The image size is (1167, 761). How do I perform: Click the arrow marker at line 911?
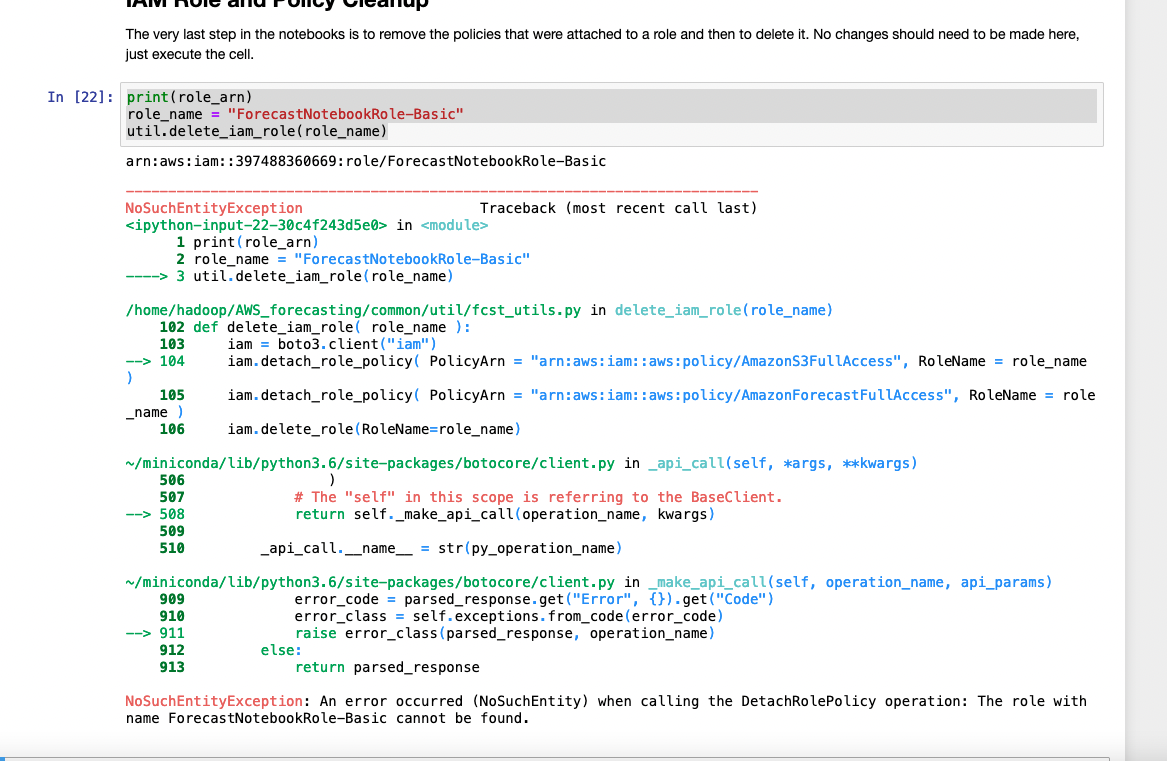(x=139, y=632)
